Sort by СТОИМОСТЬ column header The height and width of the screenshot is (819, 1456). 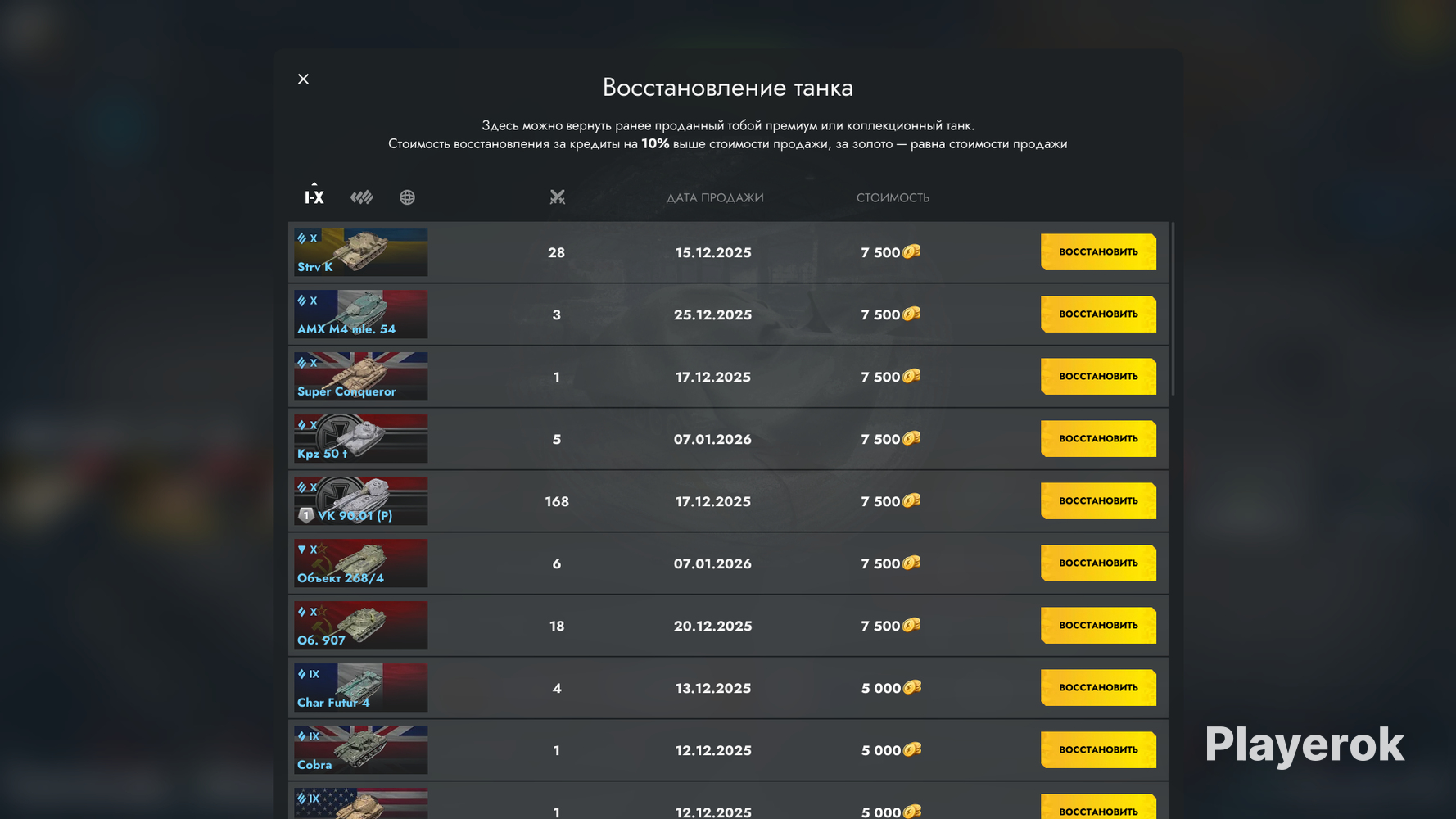(893, 197)
